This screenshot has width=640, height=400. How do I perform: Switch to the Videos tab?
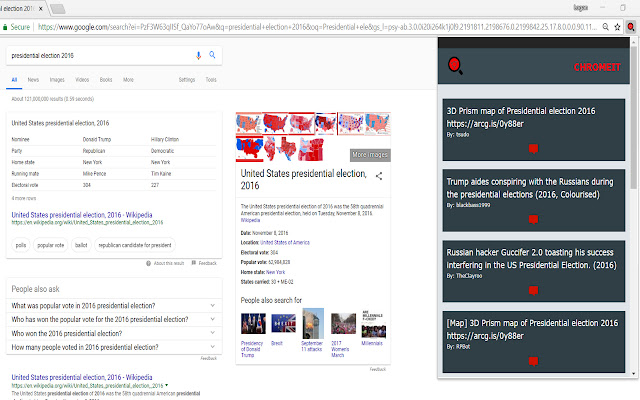[x=82, y=80]
